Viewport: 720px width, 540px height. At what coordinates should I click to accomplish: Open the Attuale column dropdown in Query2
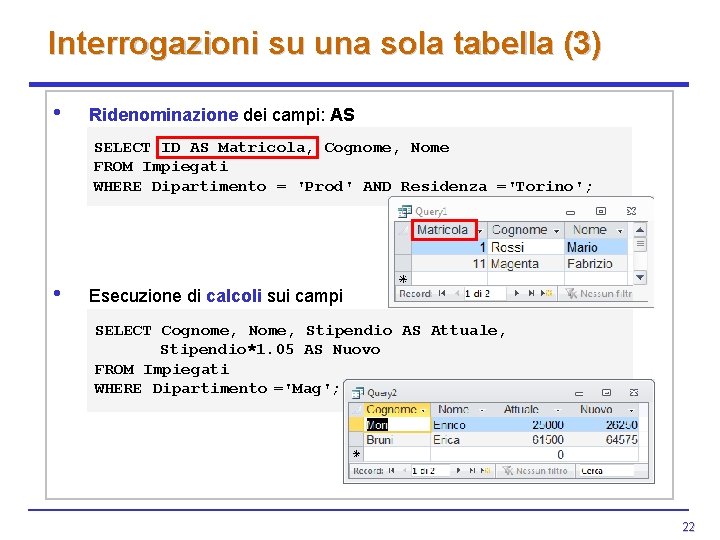(558, 410)
